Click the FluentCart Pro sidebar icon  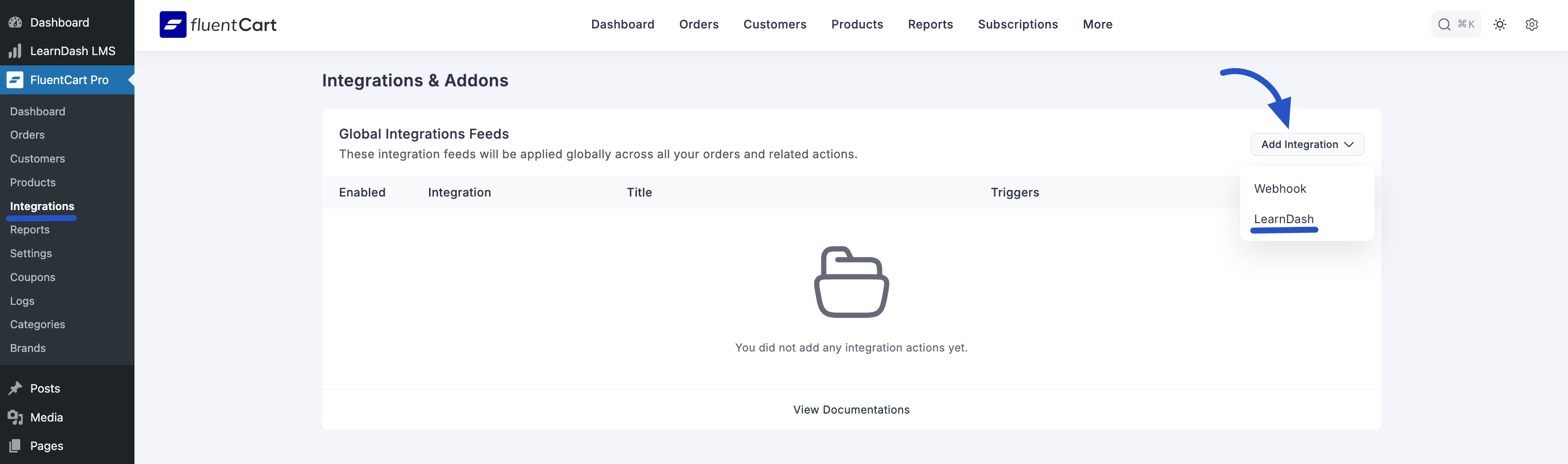[x=15, y=80]
